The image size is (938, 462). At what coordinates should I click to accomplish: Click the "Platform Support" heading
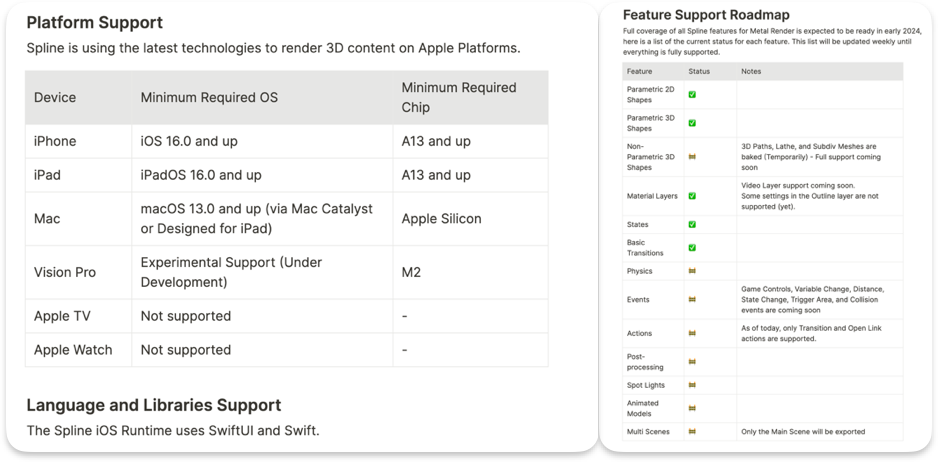click(95, 23)
